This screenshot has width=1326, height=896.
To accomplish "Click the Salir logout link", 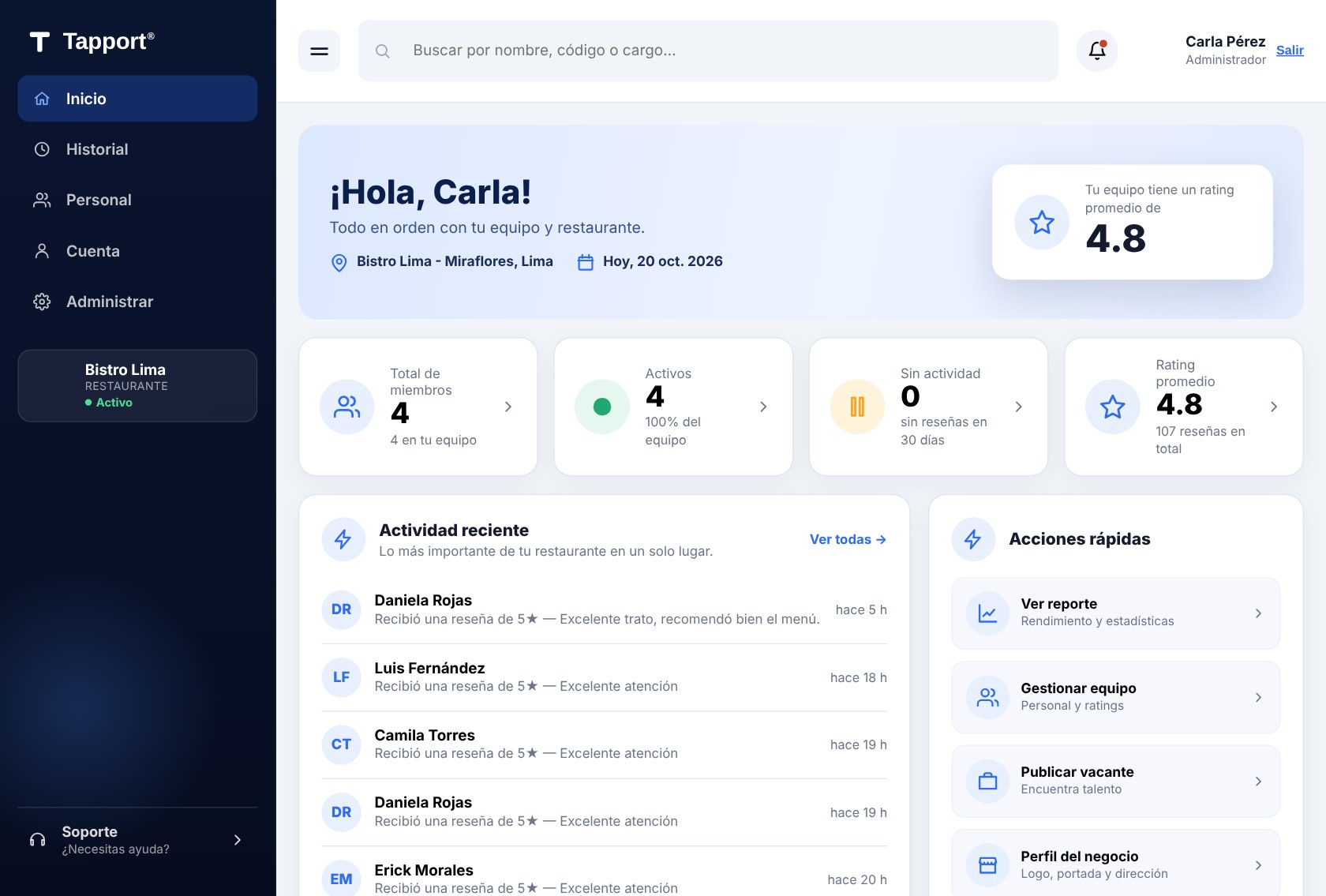I will (x=1290, y=51).
